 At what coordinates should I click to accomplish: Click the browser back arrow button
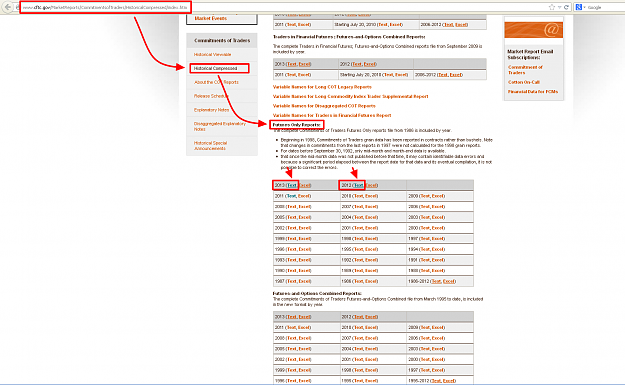click(x=8, y=7)
